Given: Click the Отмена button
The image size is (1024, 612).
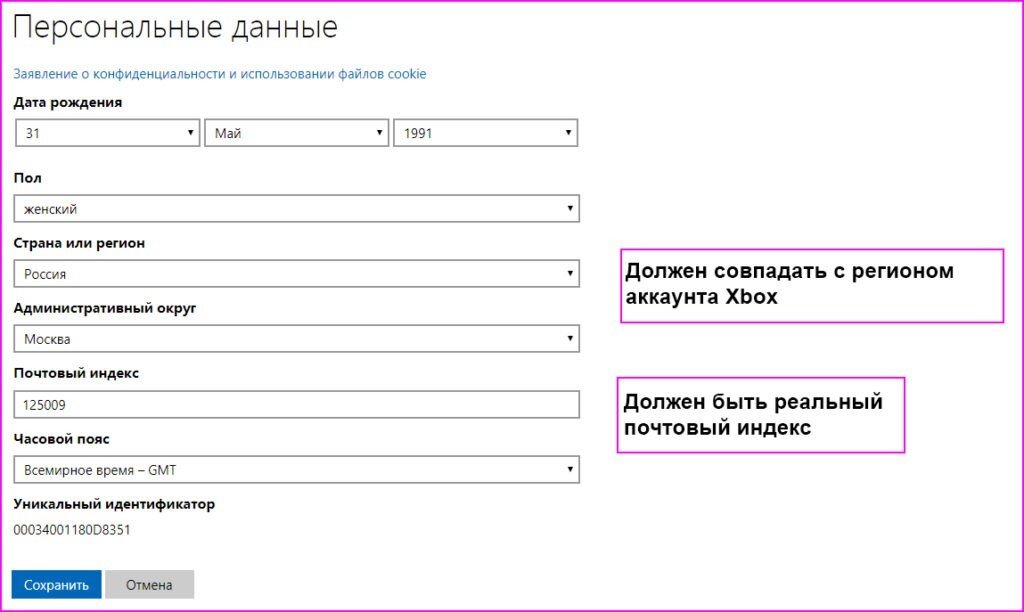Looking at the screenshot, I should pos(149,584).
